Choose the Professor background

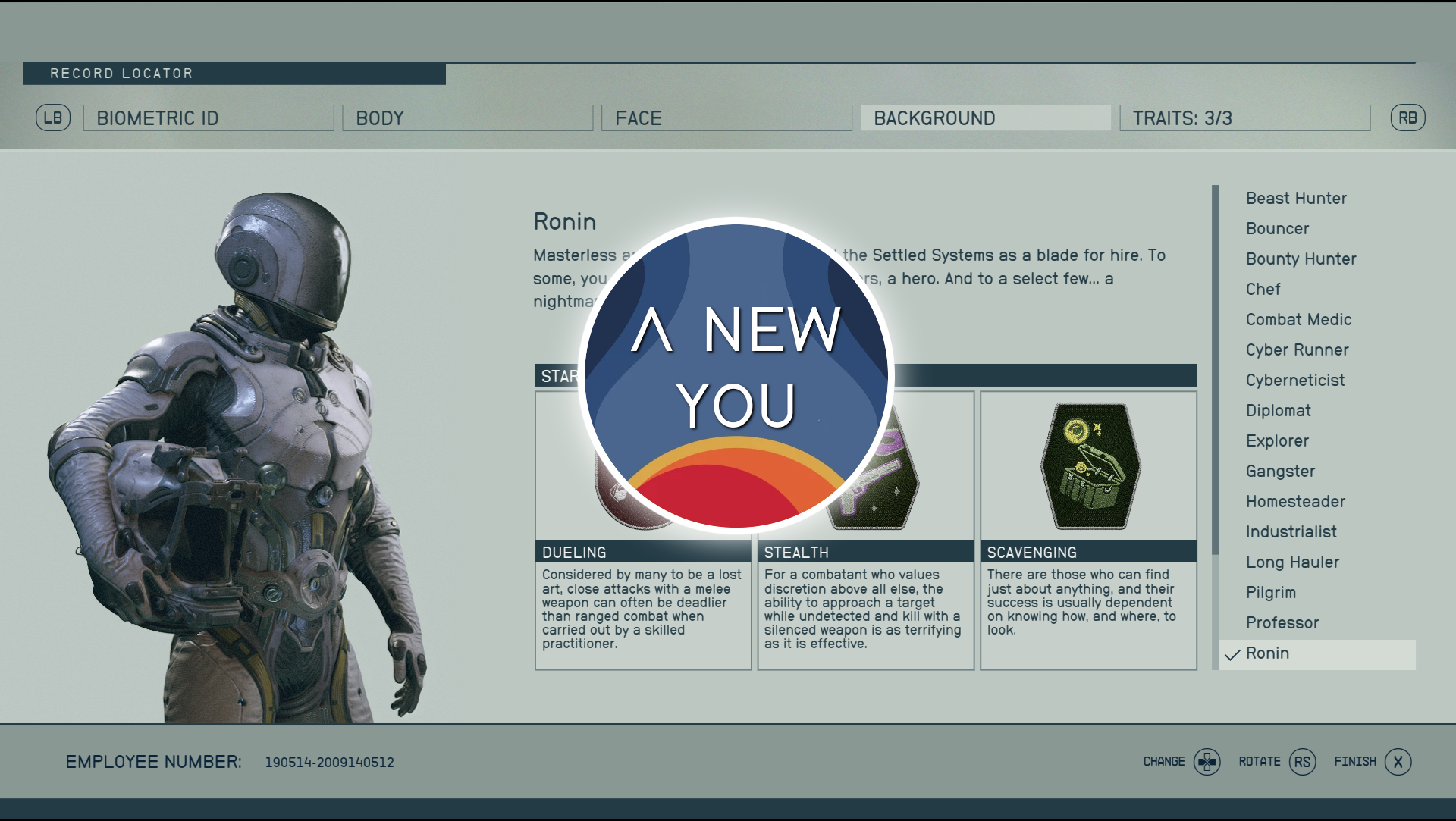[1282, 623]
